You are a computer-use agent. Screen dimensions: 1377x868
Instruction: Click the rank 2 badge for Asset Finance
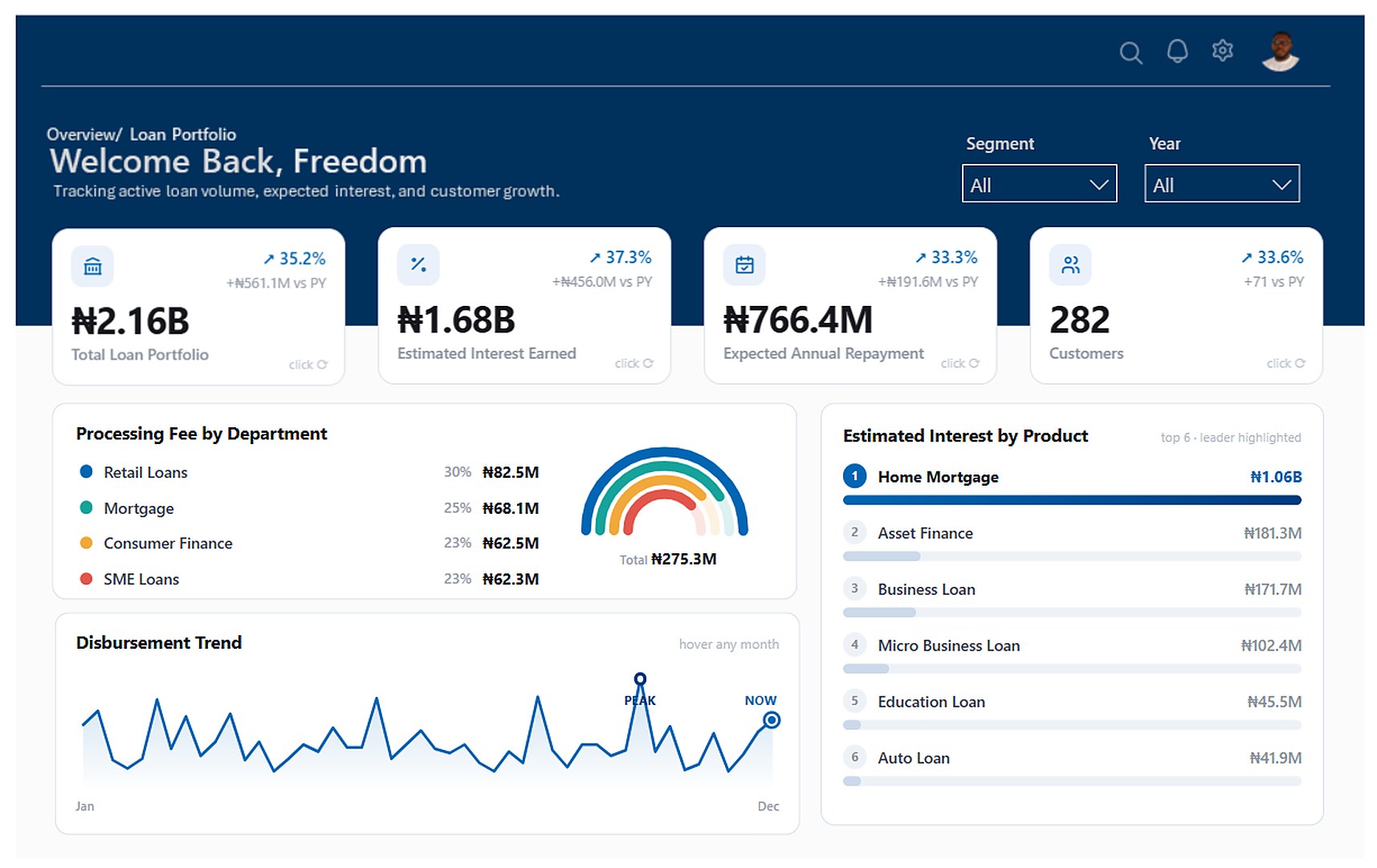click(854, 532)
